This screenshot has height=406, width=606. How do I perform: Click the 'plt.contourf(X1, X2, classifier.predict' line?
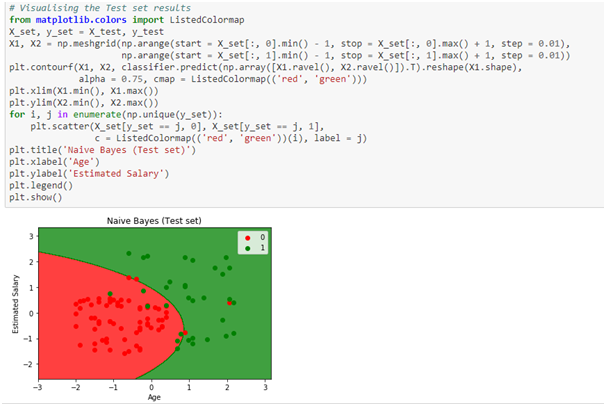tap(266, 68)
